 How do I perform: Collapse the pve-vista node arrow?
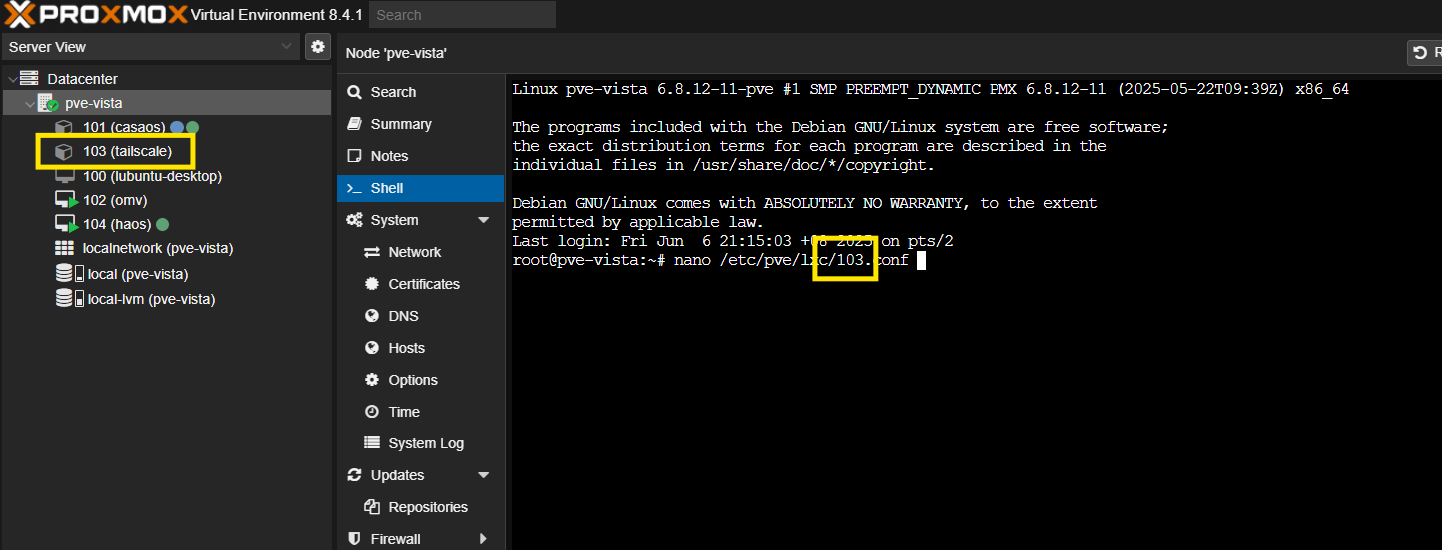pos(28,103)
